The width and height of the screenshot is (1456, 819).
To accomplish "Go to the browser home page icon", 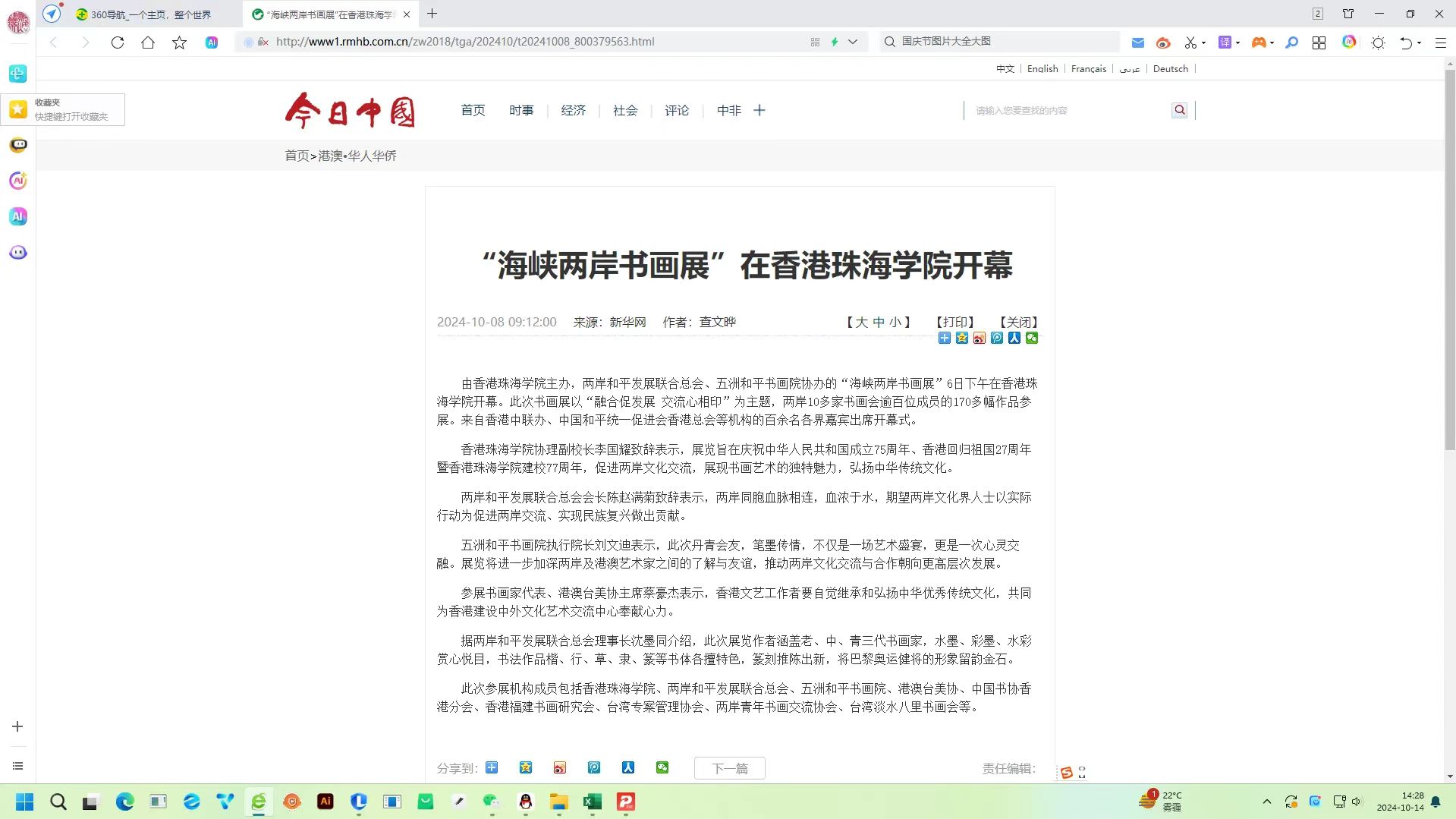I will [148, 43].
